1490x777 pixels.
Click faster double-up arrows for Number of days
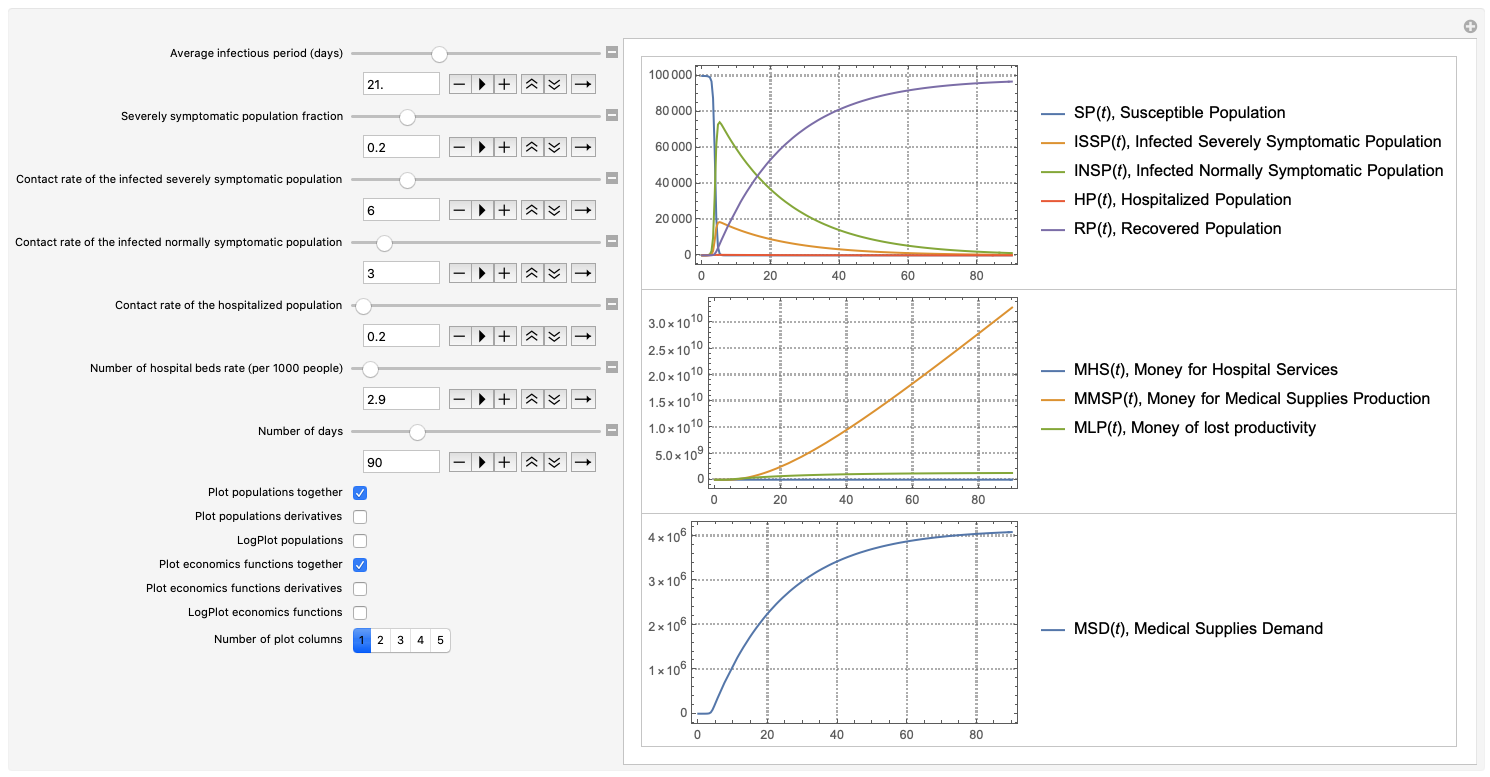[532, 462]
